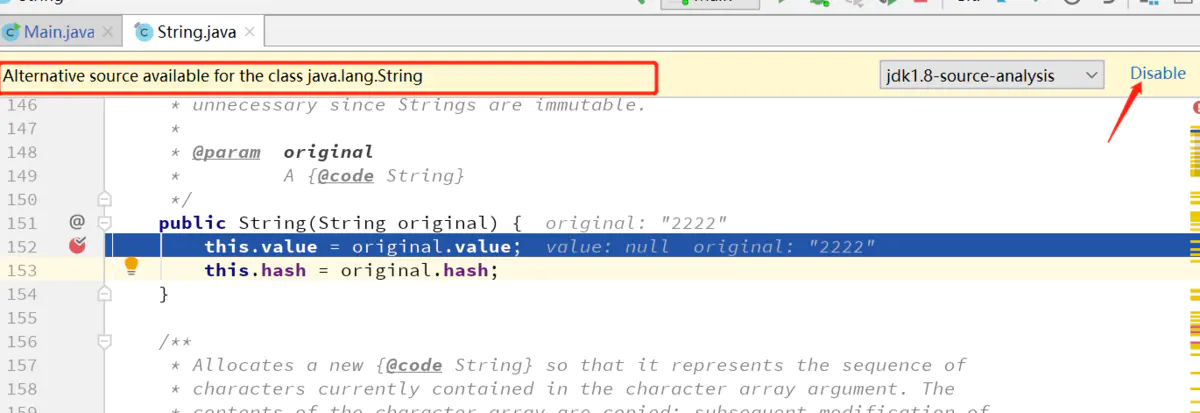Switch to the Main.java tab

click(x=59, y=32)
